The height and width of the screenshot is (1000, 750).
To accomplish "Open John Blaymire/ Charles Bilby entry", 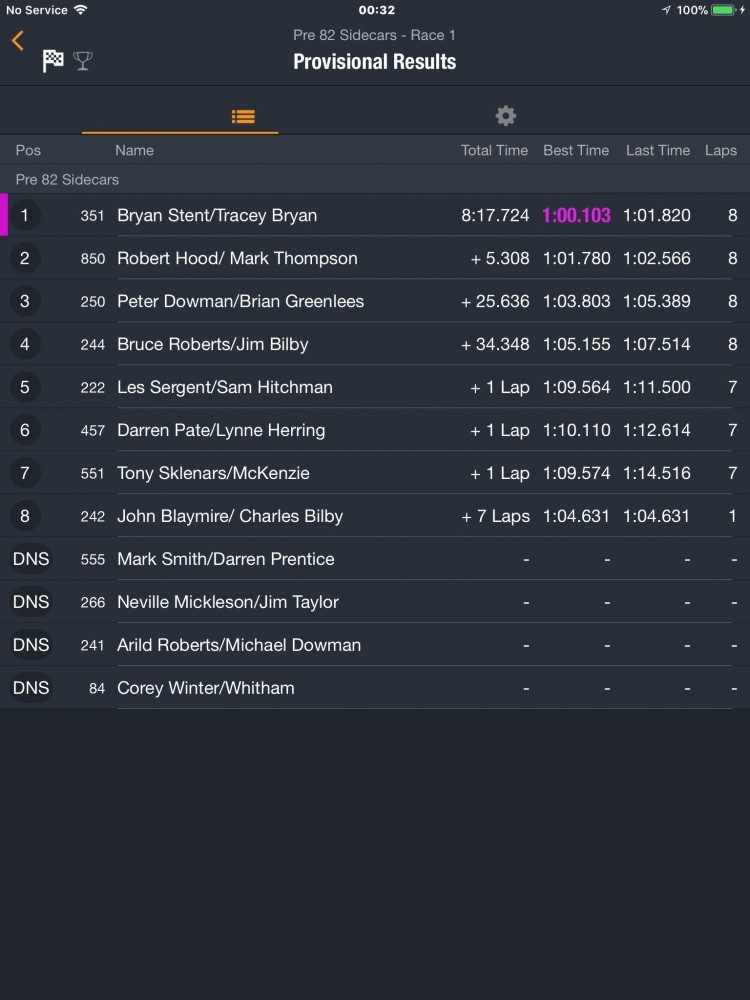I will tap(230, 516).
